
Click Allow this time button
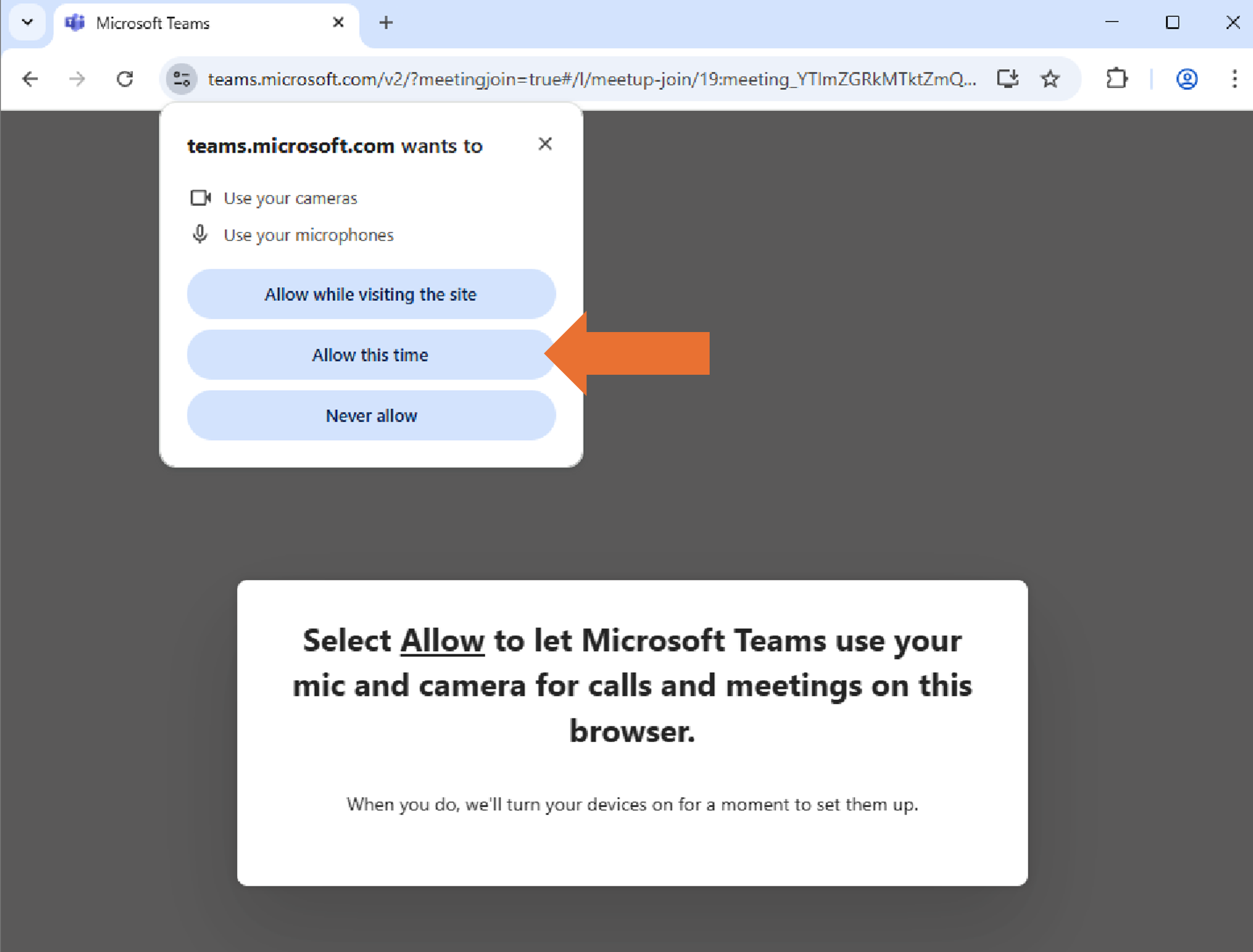(x=371, y=355)
